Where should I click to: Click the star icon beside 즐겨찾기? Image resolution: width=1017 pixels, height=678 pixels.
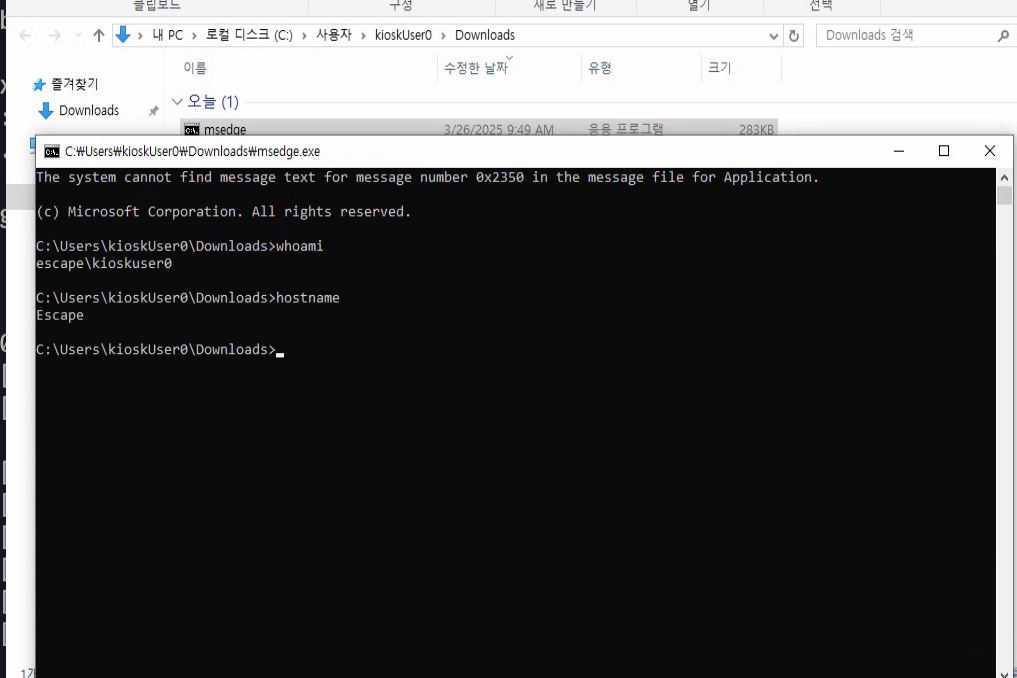click(39, 84)
